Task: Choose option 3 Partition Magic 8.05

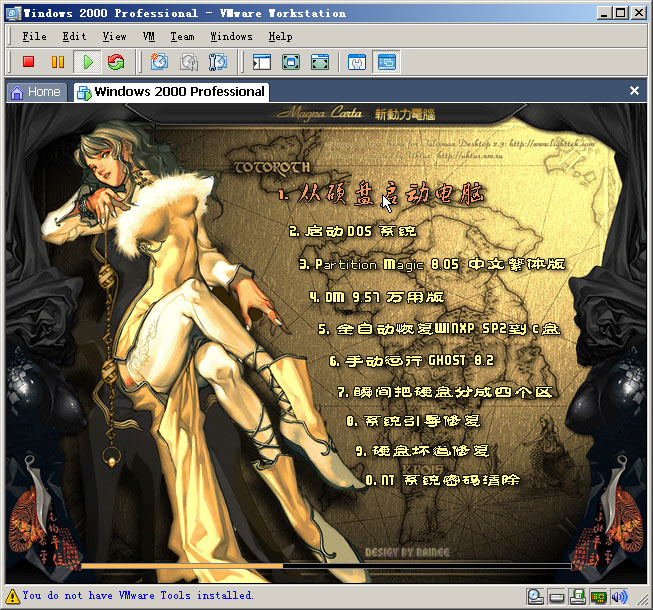Action: (x=432, y=264)
